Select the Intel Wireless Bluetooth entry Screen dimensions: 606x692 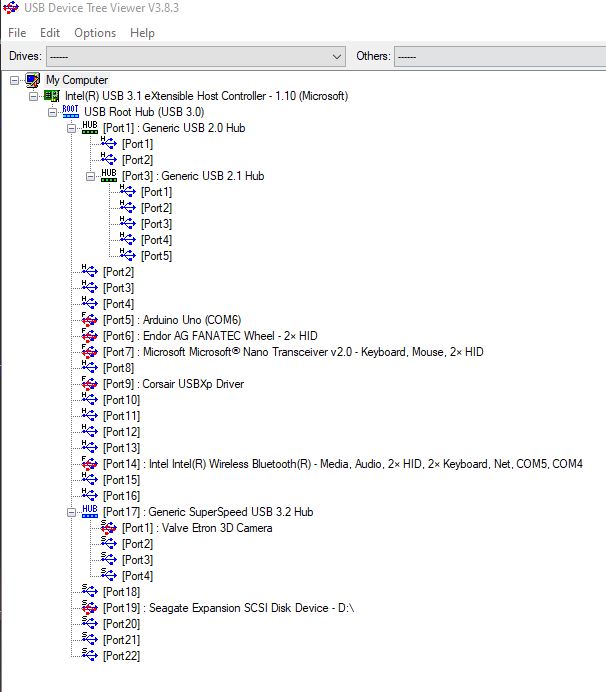342,464
